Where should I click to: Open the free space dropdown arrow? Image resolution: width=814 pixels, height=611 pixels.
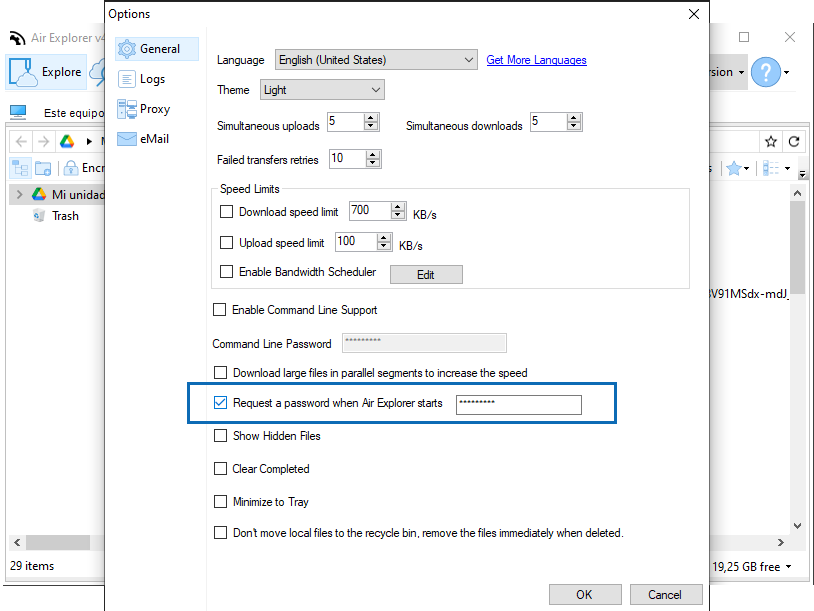coord(789,566)
